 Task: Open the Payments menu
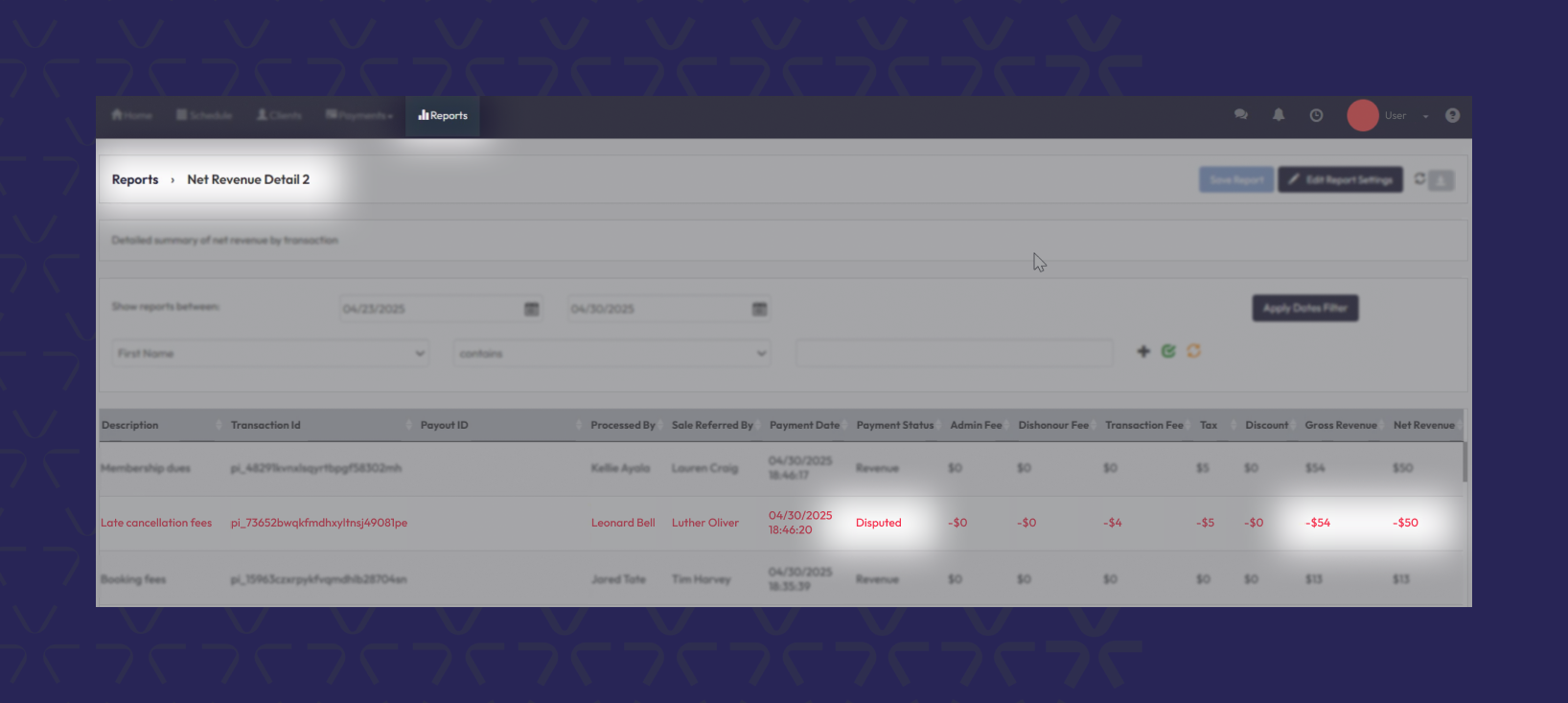point(359,115)
